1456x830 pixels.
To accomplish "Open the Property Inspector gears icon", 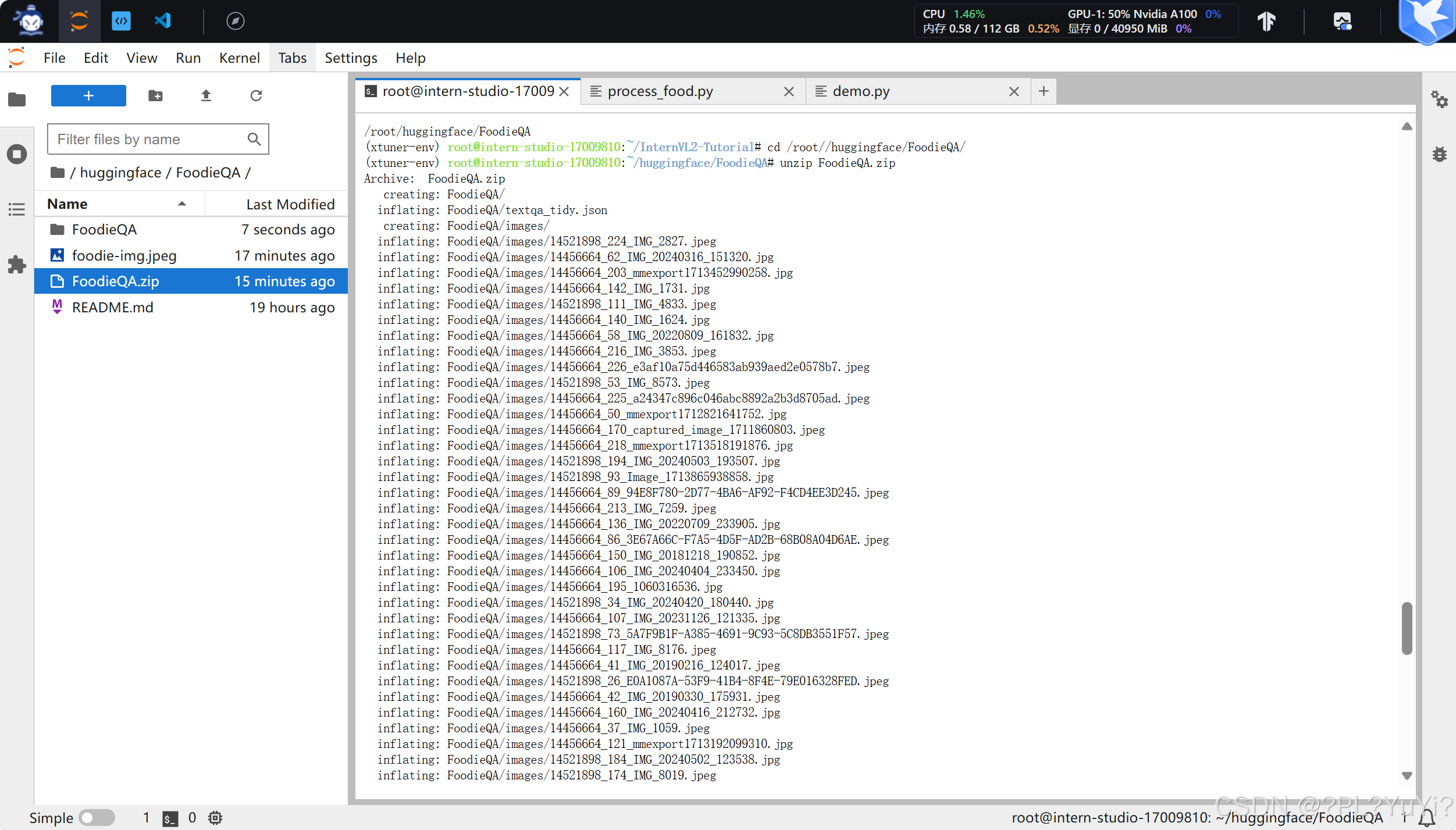I will tap(1439, 99).
